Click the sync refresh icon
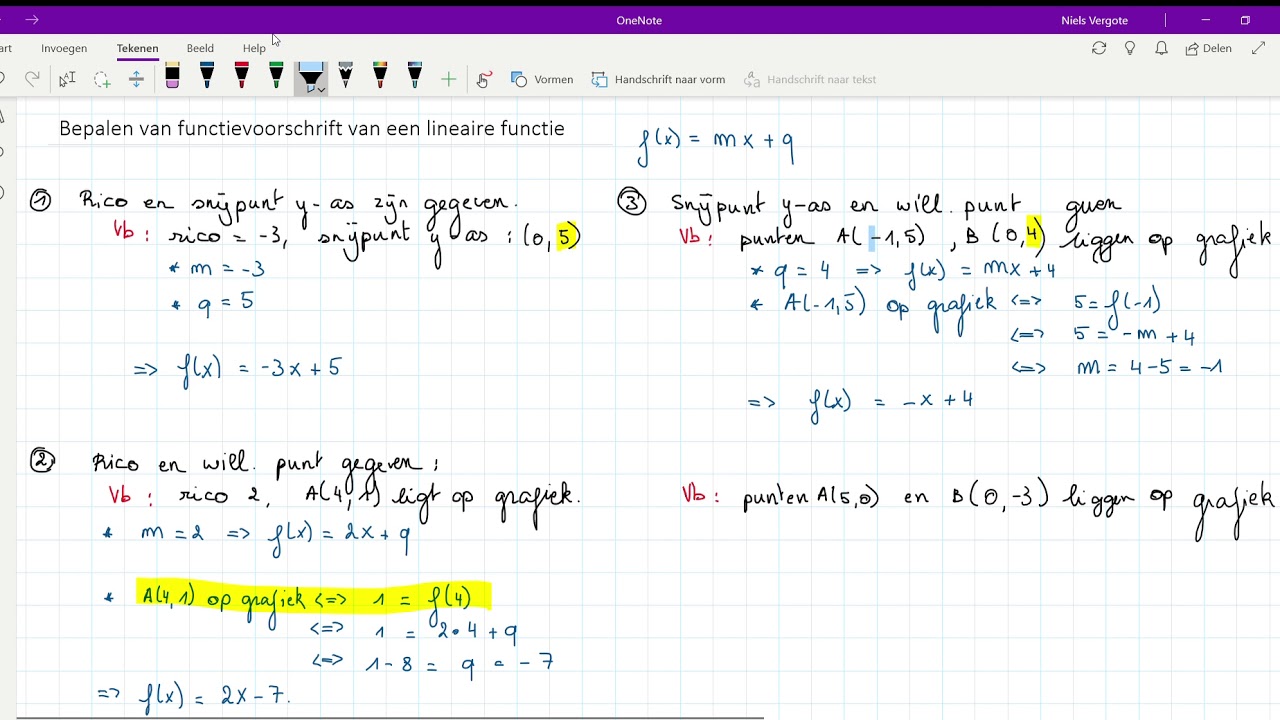Image resolution: width=1280 pixels, height=720 pixels. (x=1099, y=48)
